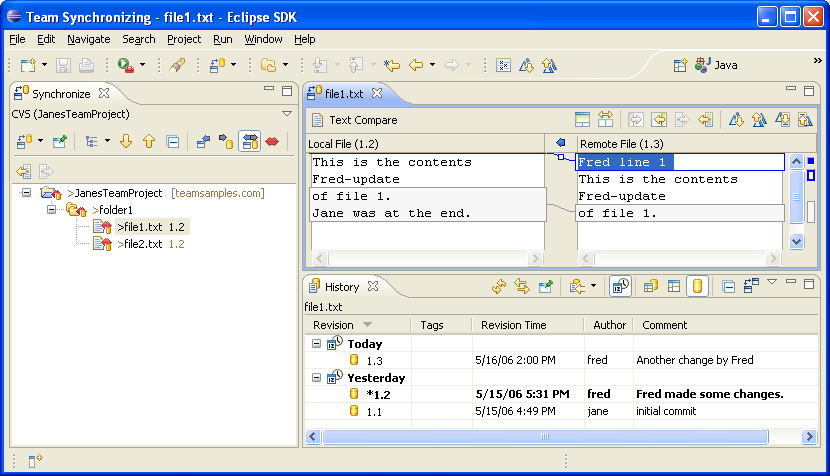The height and width of the screenshot is (476, 830).
Task: Toggle Incoming/Outgoing Mode button
Action: point(249,141)
